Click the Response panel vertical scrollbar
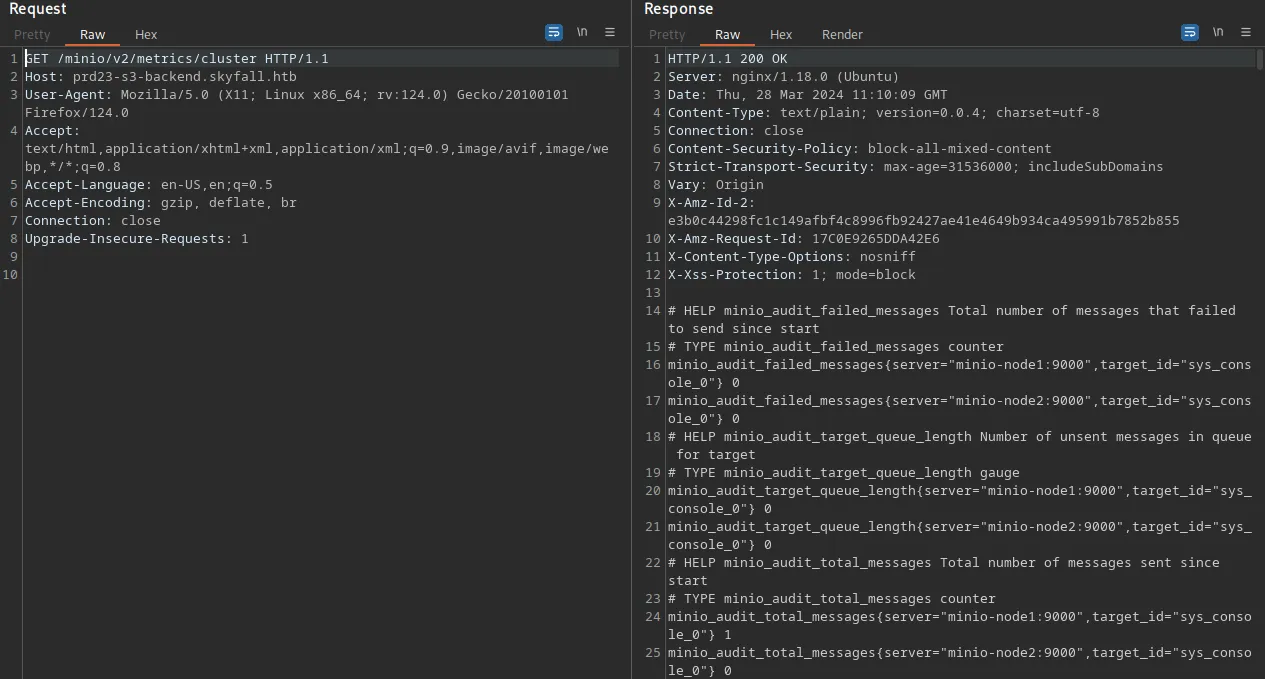Viewport: 1265px width, 679px height. [1259, 300]
